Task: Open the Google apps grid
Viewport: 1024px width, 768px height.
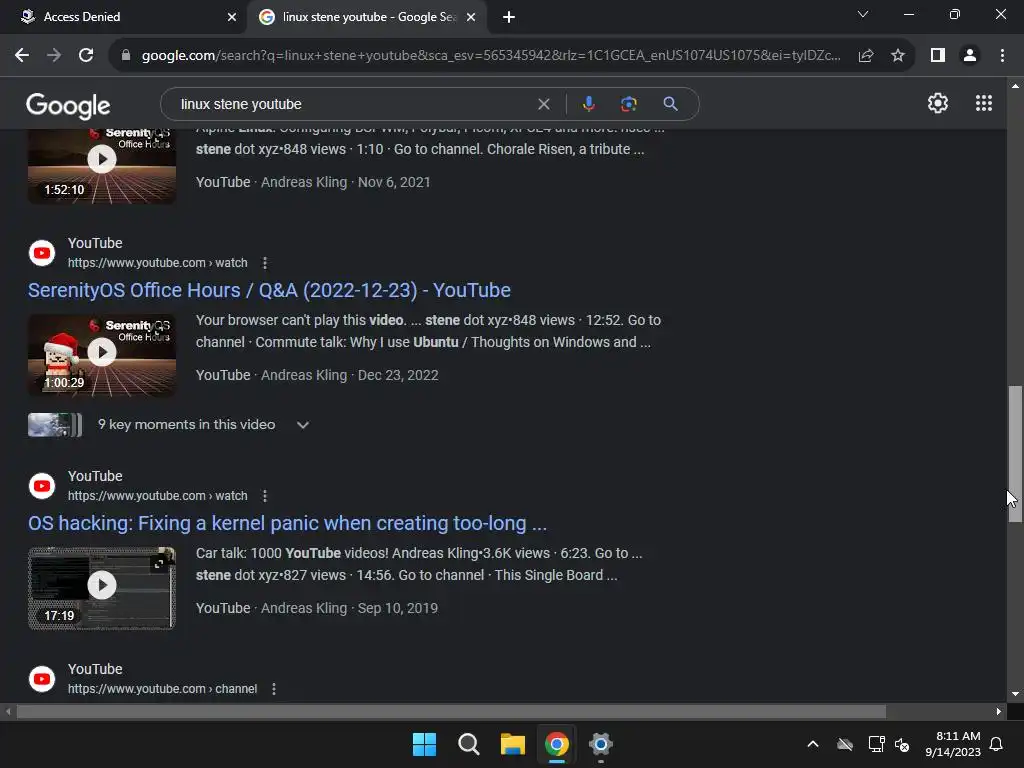Action: [x=984, y=103]
